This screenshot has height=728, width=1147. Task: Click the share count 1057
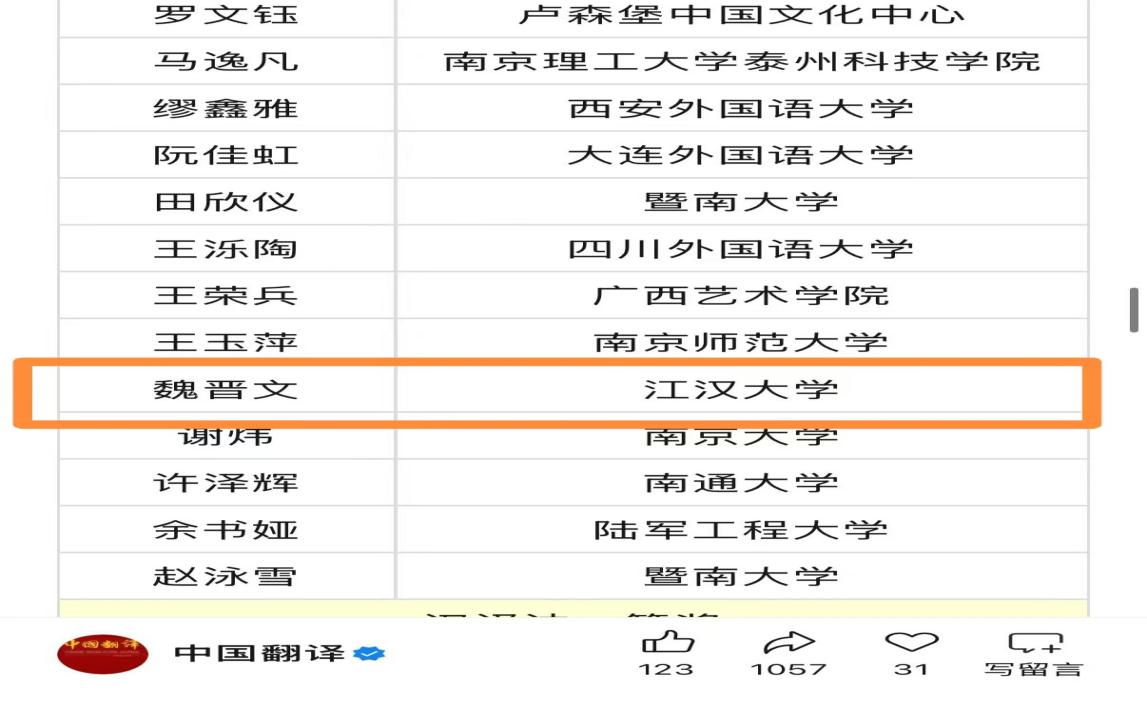789,669
